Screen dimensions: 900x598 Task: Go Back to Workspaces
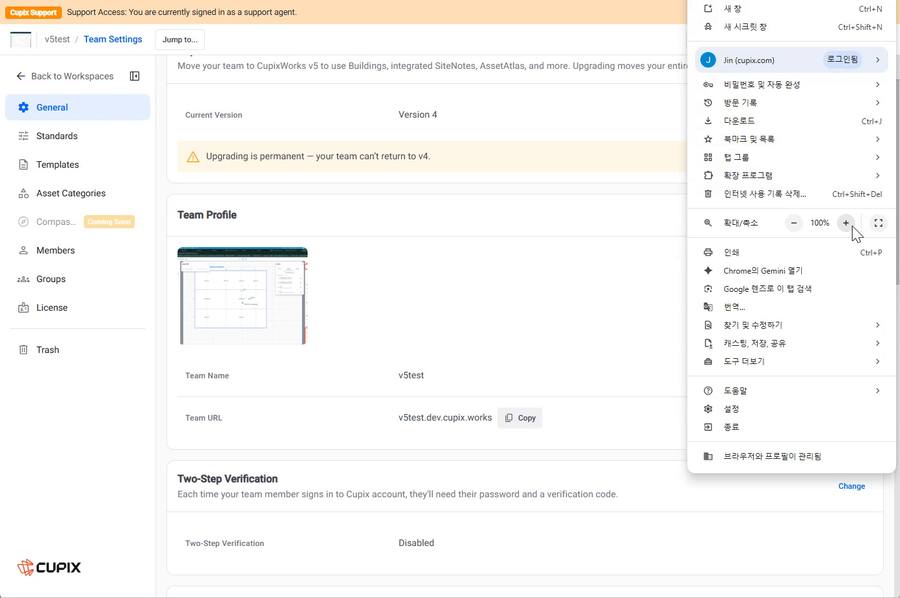tap(65, 76)
